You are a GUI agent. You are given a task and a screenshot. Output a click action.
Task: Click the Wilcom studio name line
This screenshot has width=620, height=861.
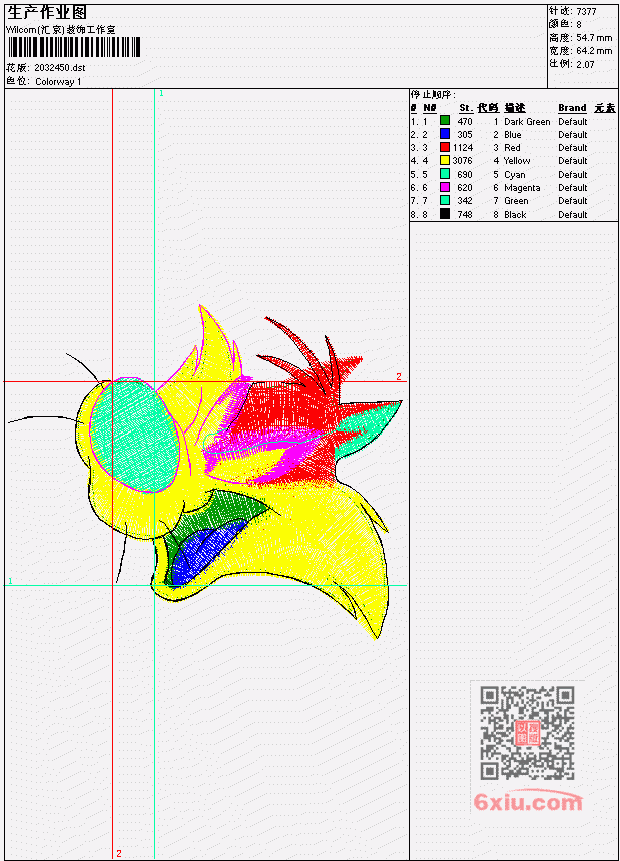click(60, 30)
